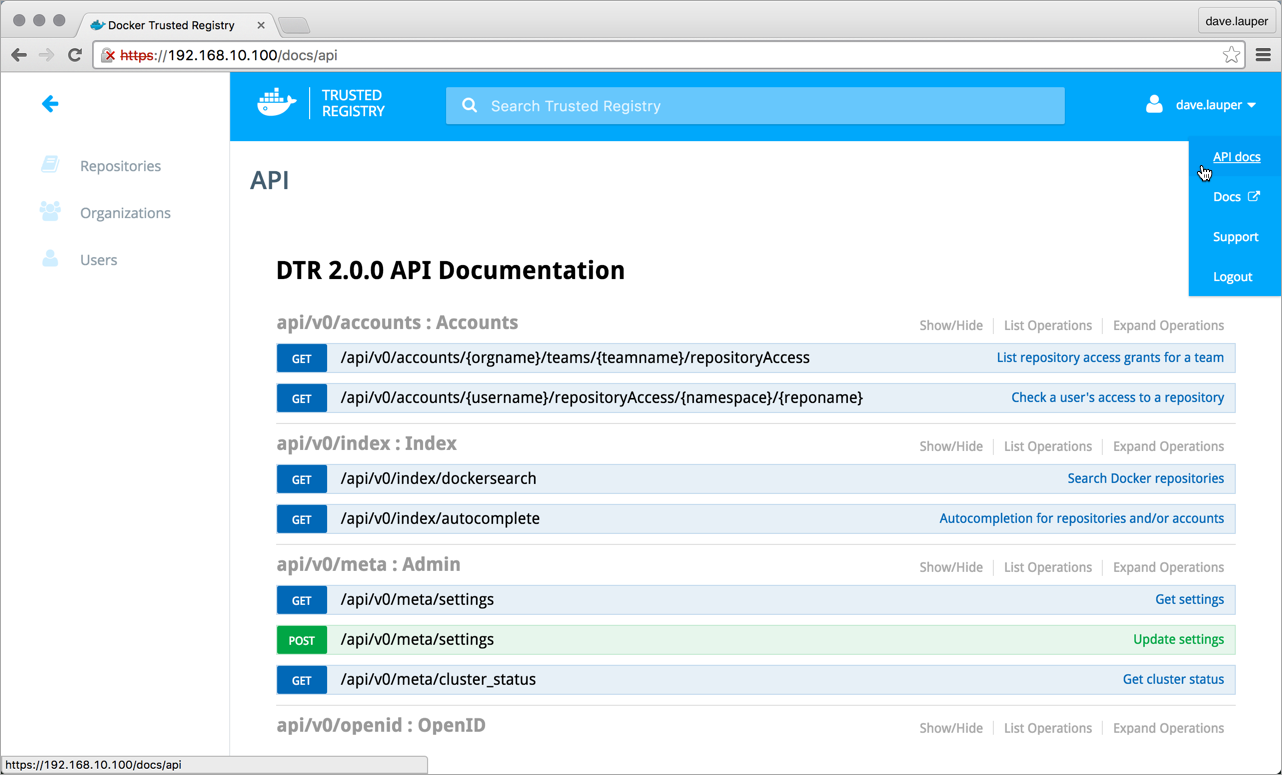Click the Update settings link
The height and width of the screenshot is (775, 1282).
(x=1179, y=639)
